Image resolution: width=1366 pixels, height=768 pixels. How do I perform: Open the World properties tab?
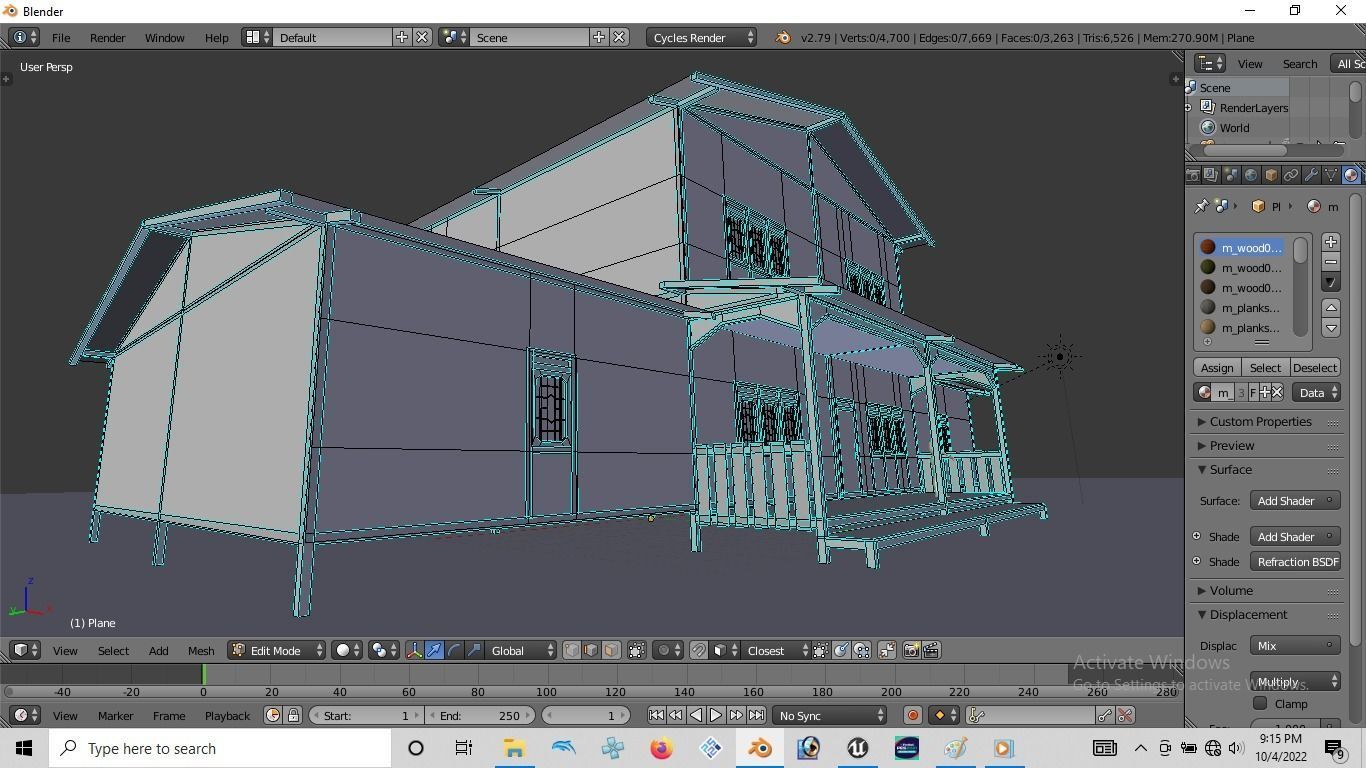click(1251, 175)
